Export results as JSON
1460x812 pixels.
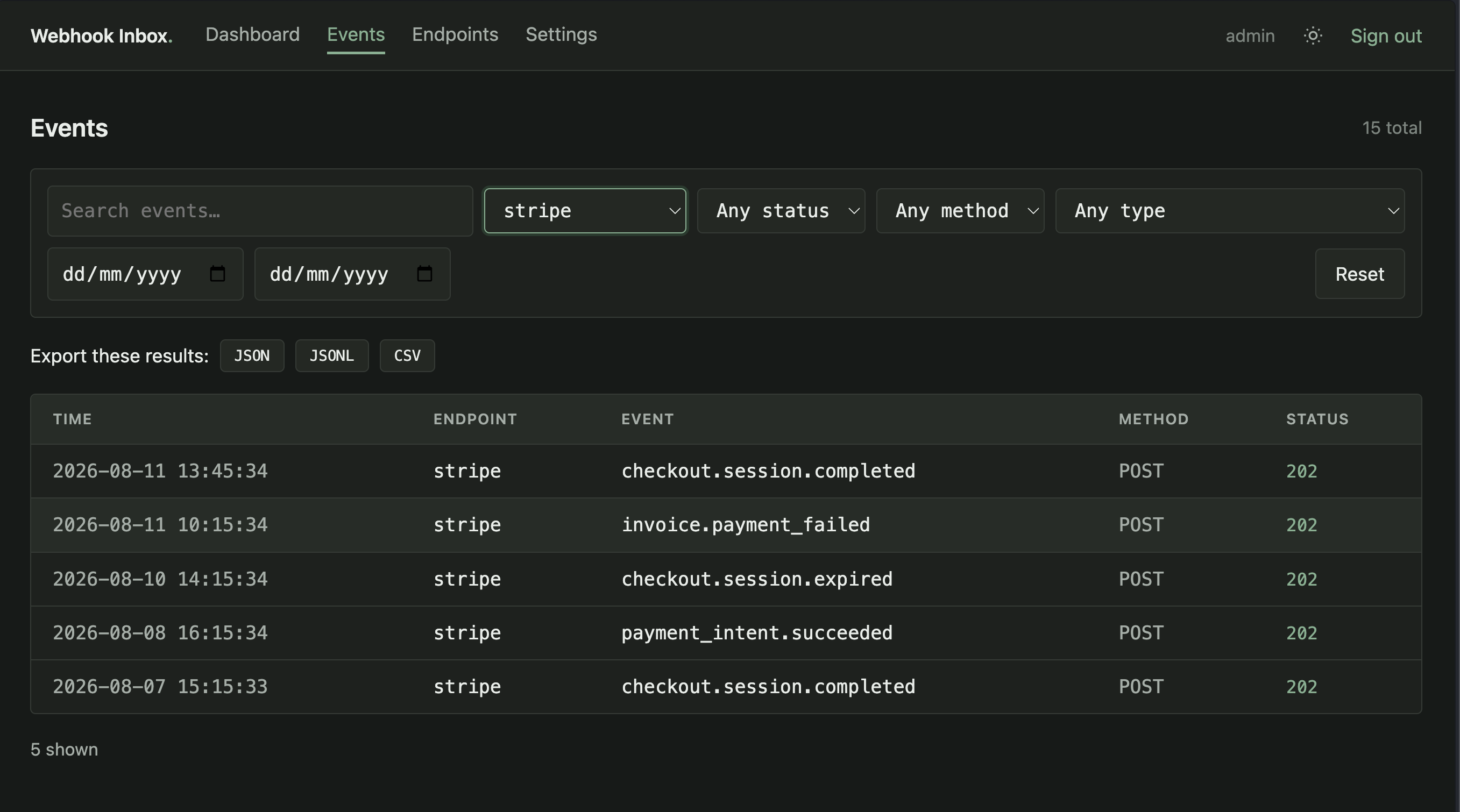pos(252,356)
